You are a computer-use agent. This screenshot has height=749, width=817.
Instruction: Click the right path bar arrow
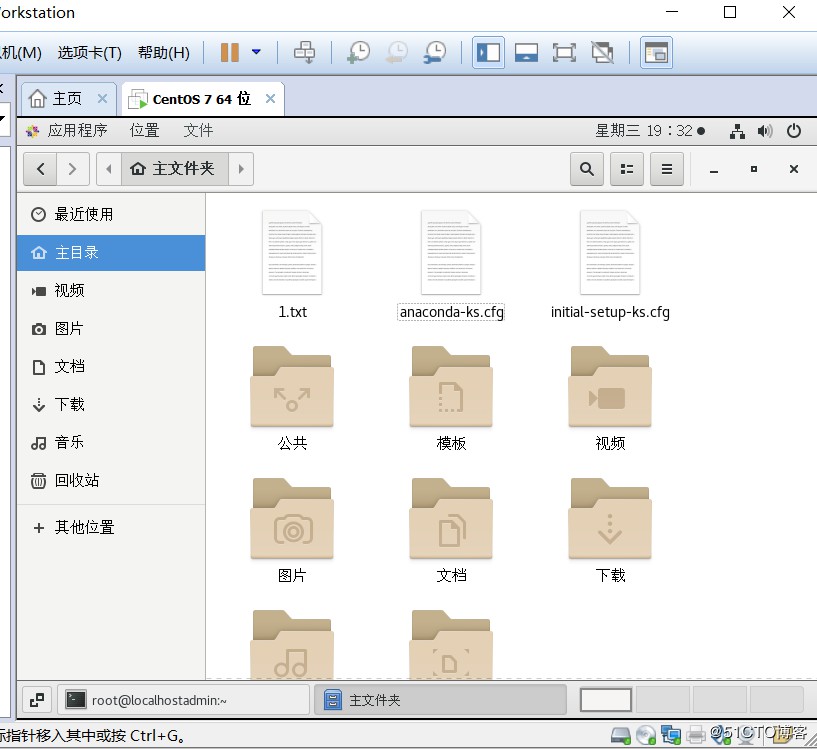click(241, 169)
